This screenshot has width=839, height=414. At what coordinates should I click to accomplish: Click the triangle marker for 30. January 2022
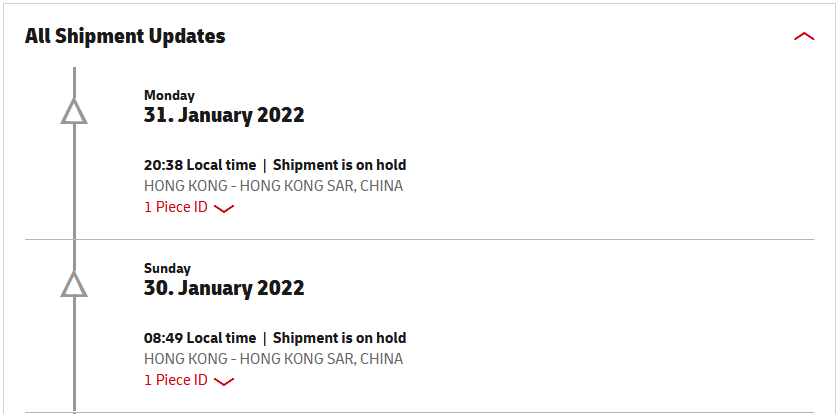coord(74,283)
